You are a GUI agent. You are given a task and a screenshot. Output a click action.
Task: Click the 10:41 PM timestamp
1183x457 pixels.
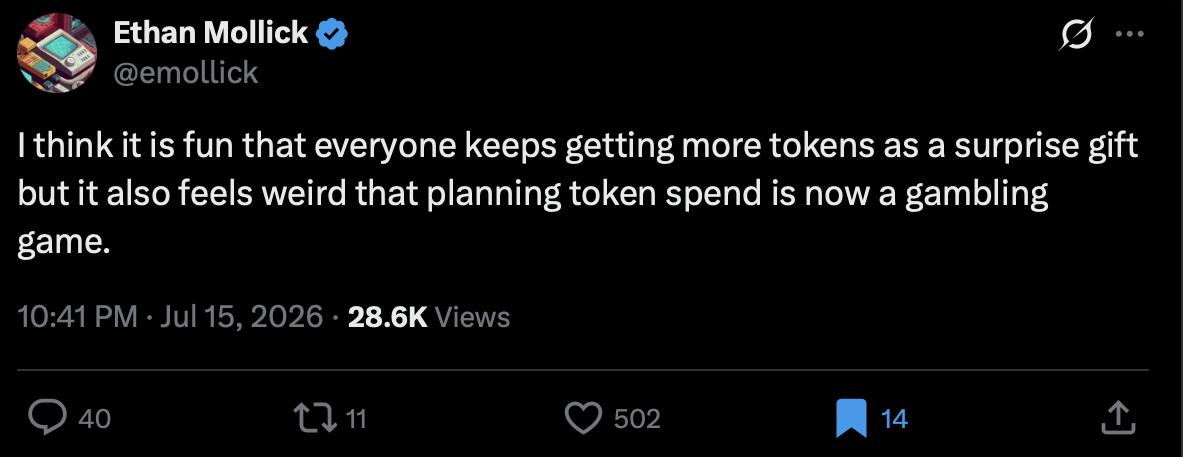[78, 317]
